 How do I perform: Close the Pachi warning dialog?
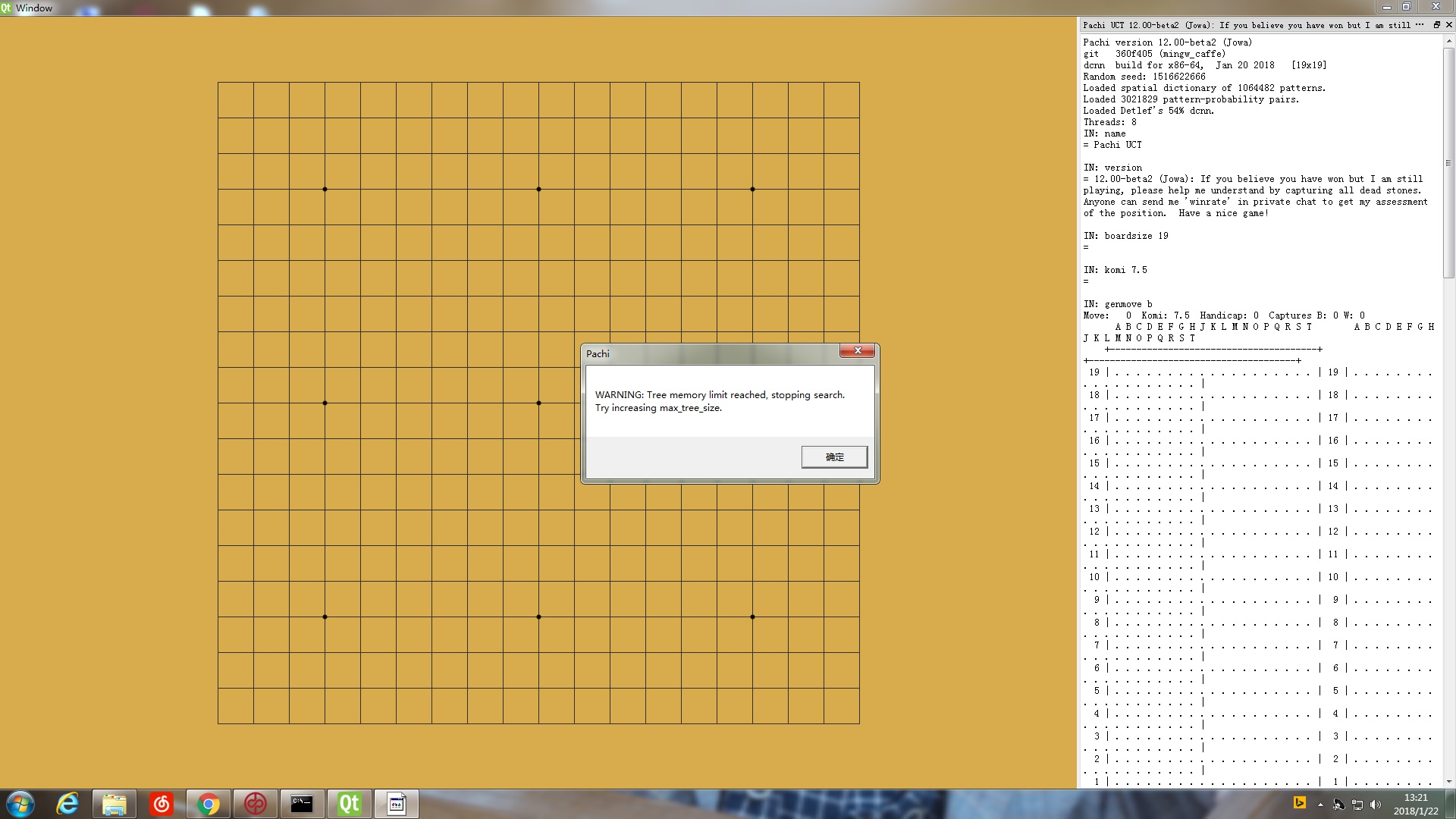tap(858, 350)
